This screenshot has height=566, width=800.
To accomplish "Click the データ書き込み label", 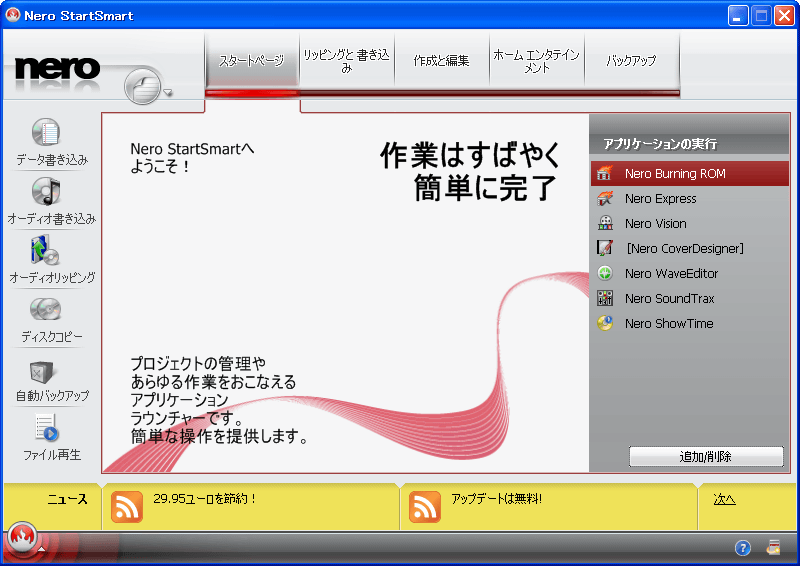I will (52, 160).
